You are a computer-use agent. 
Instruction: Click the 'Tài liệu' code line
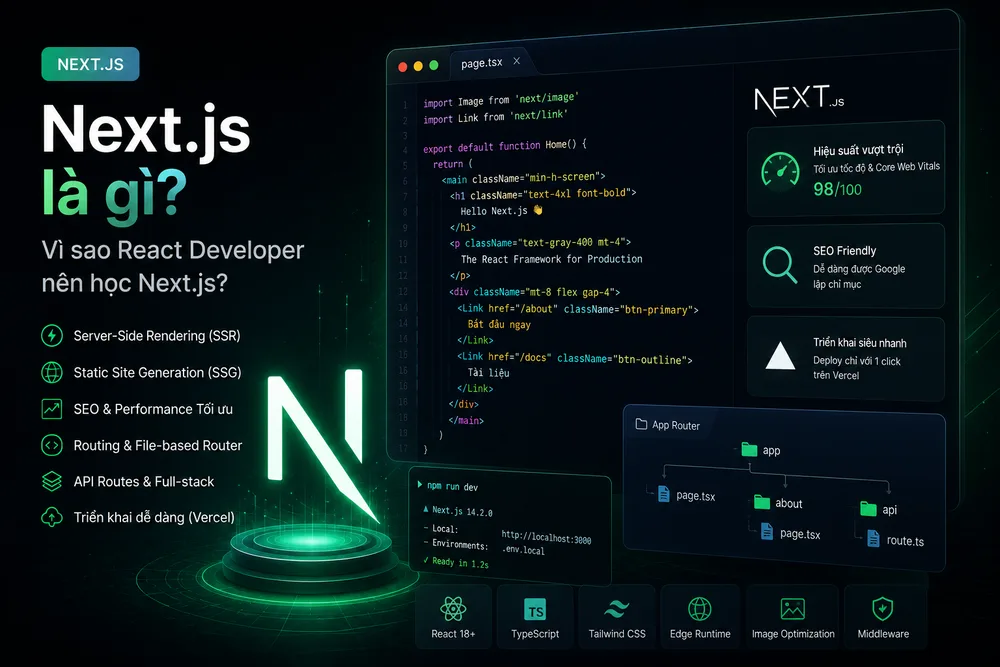pyautogui.click(x=489, y=372)
